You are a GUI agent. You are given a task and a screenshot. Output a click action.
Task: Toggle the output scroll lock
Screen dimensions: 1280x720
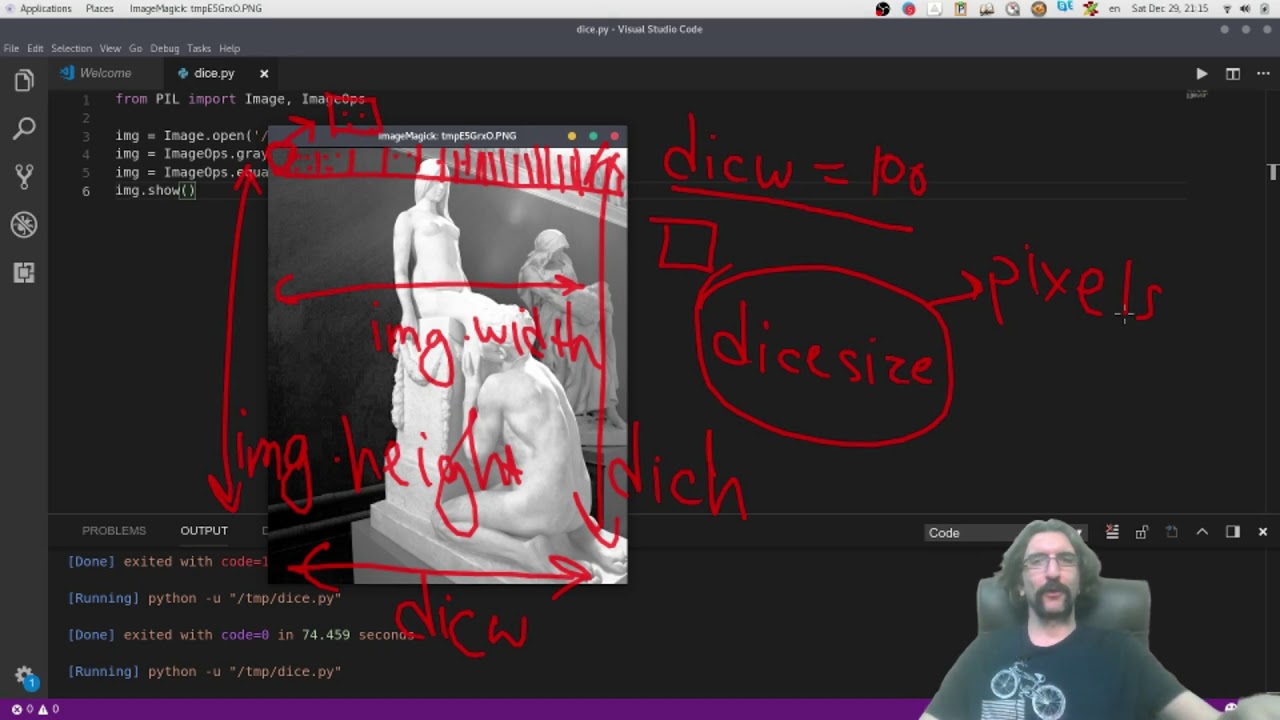click(x=1141, y=532)
